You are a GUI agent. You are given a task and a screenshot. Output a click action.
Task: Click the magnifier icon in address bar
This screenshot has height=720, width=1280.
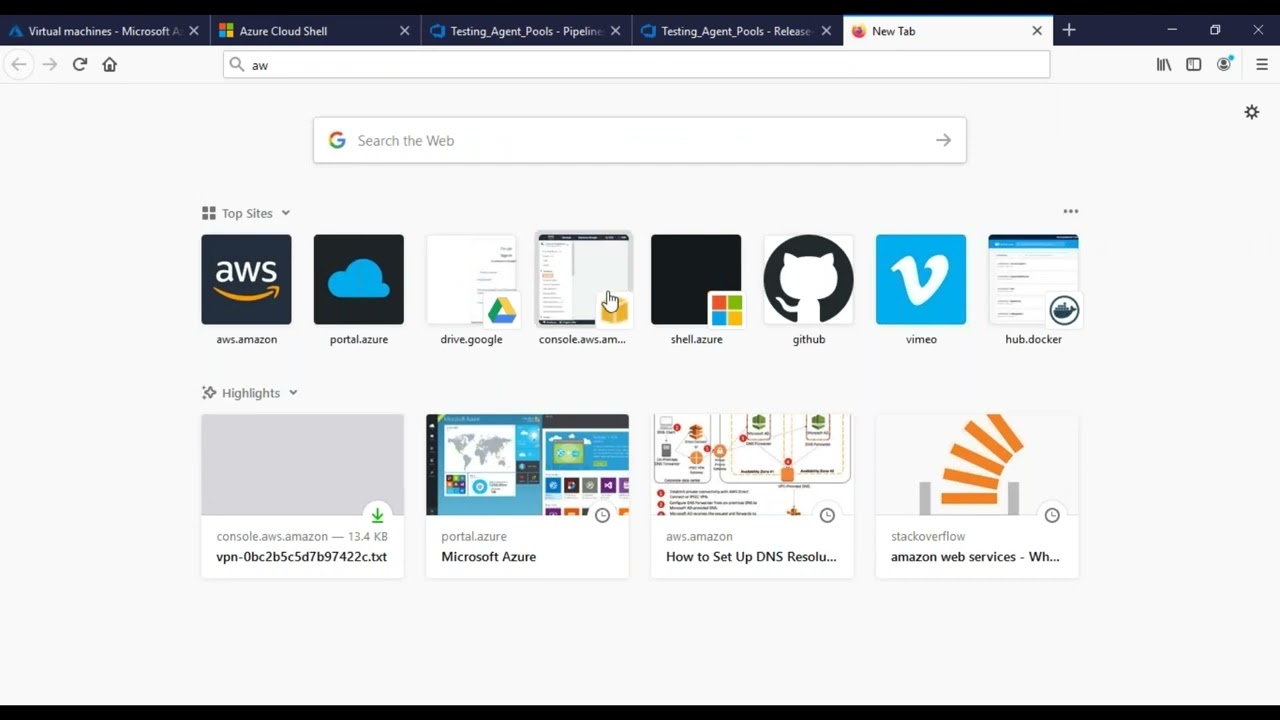[x=237, y=65]
